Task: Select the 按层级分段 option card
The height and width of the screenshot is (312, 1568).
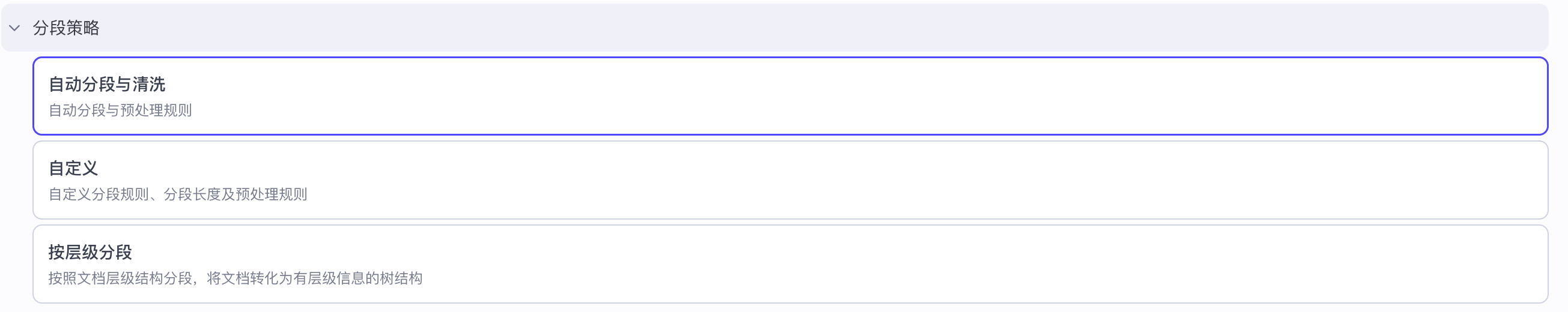Action: [790, 264]
